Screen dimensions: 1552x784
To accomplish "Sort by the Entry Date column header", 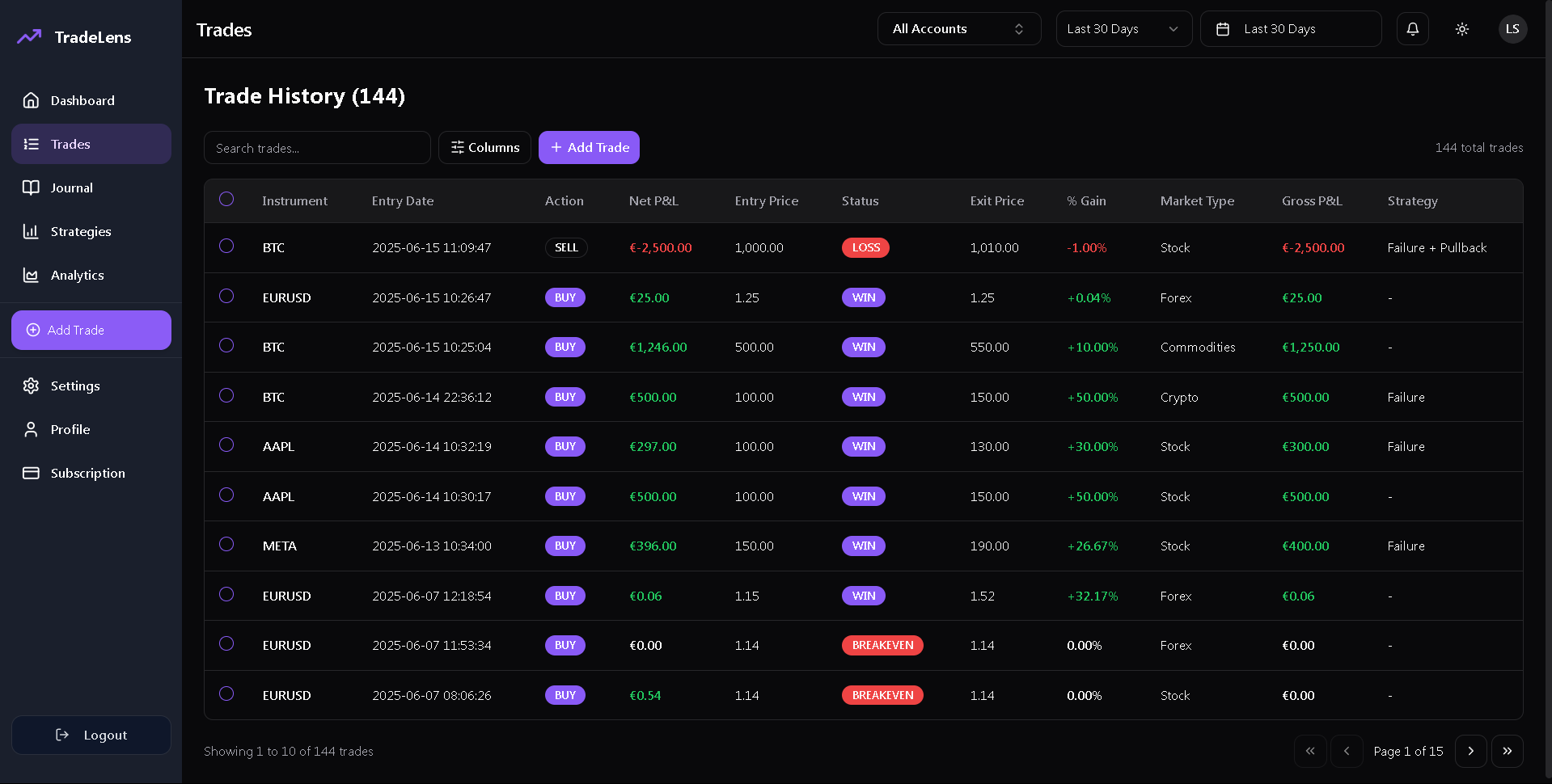I will 403,200.
